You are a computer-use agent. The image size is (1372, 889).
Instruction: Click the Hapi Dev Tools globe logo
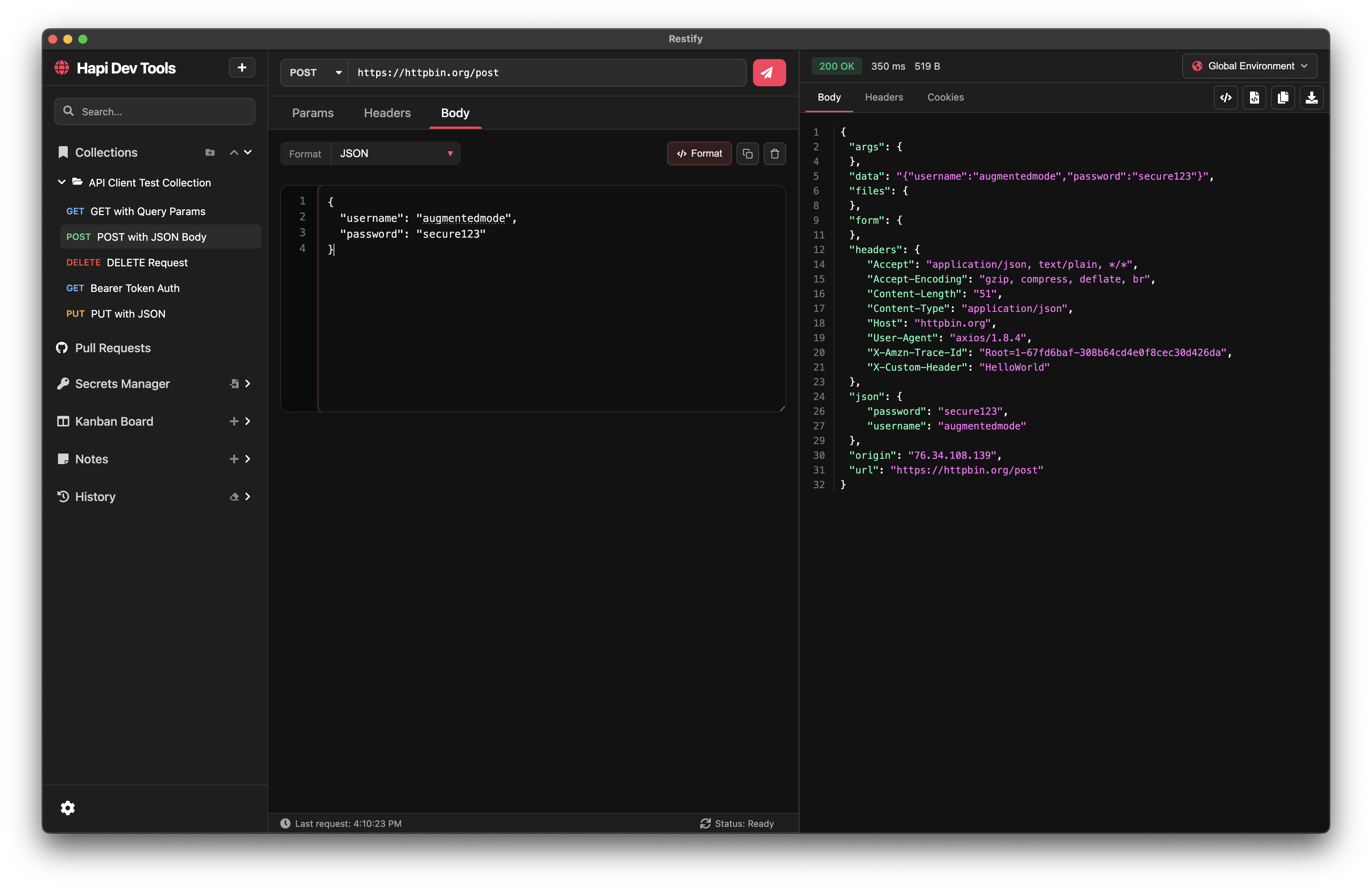tap(62, 67)
